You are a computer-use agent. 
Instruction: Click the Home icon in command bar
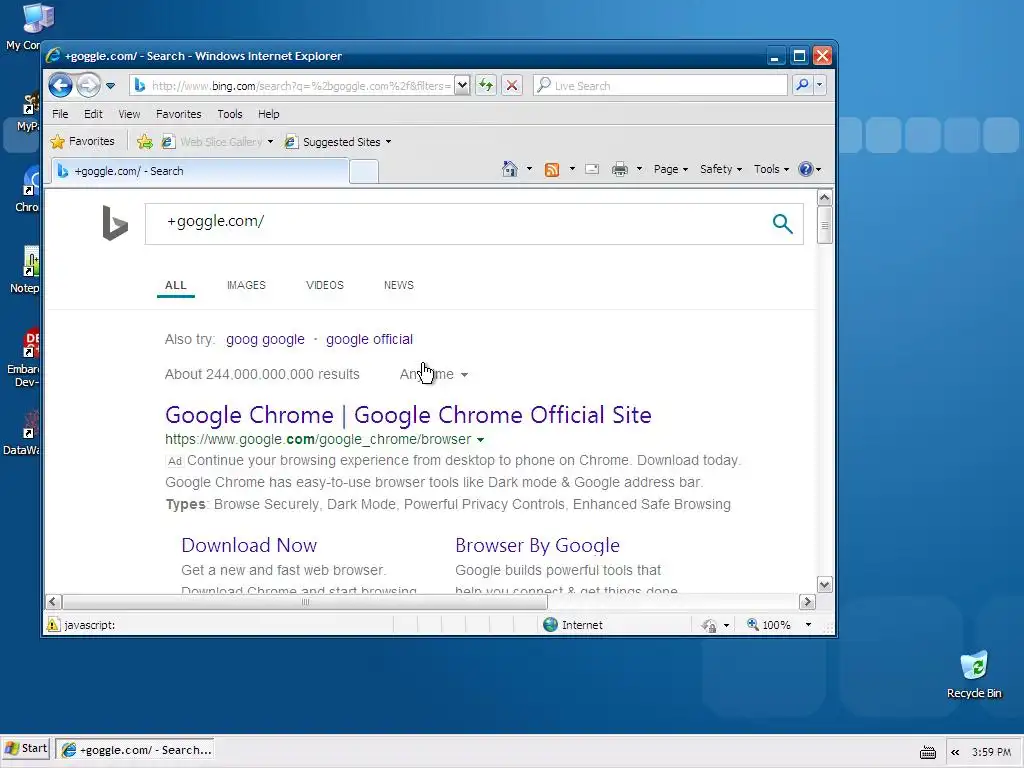(x=509, y=169)
